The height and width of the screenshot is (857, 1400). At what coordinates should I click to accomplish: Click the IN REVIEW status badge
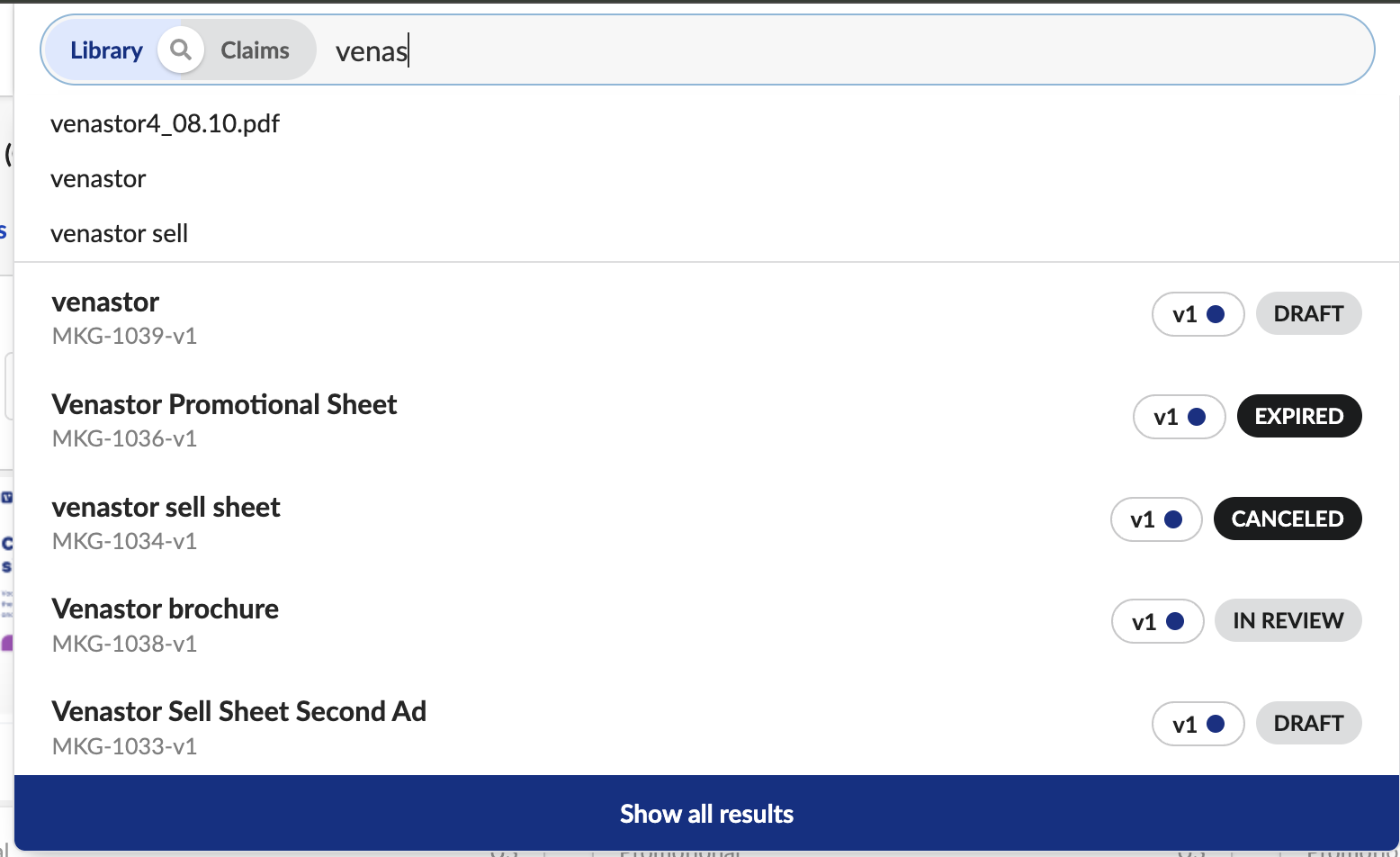(1288, 620)
